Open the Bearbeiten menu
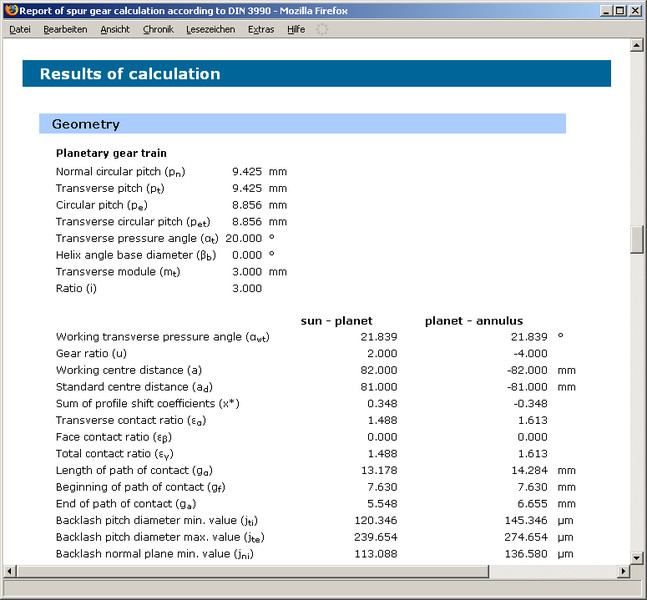 coord(66,30)
